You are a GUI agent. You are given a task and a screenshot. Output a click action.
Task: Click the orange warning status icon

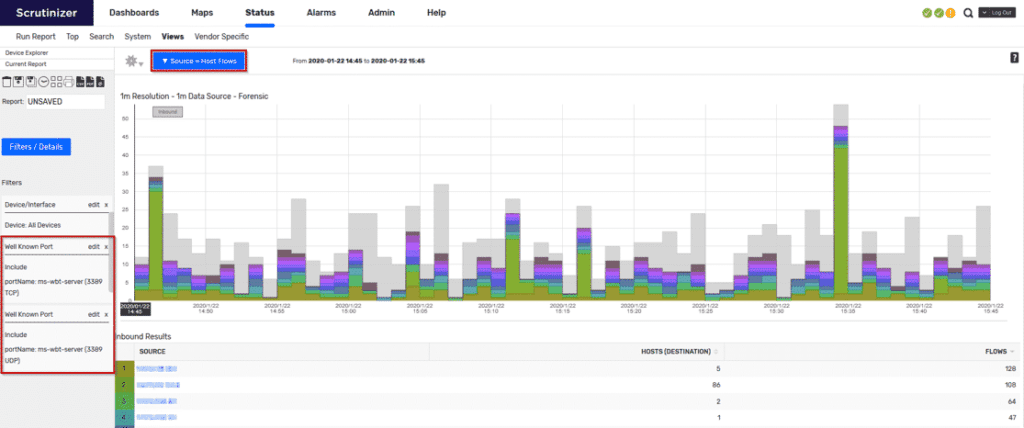[x=950, y=12]
